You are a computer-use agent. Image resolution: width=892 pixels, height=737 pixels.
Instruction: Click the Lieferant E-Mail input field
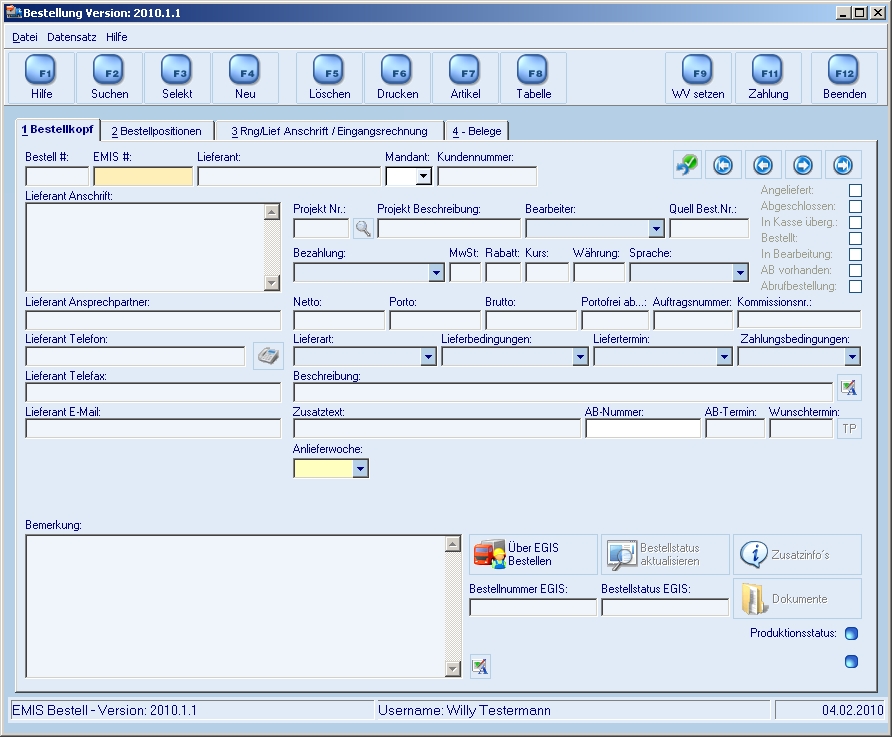tap(153, 429)
